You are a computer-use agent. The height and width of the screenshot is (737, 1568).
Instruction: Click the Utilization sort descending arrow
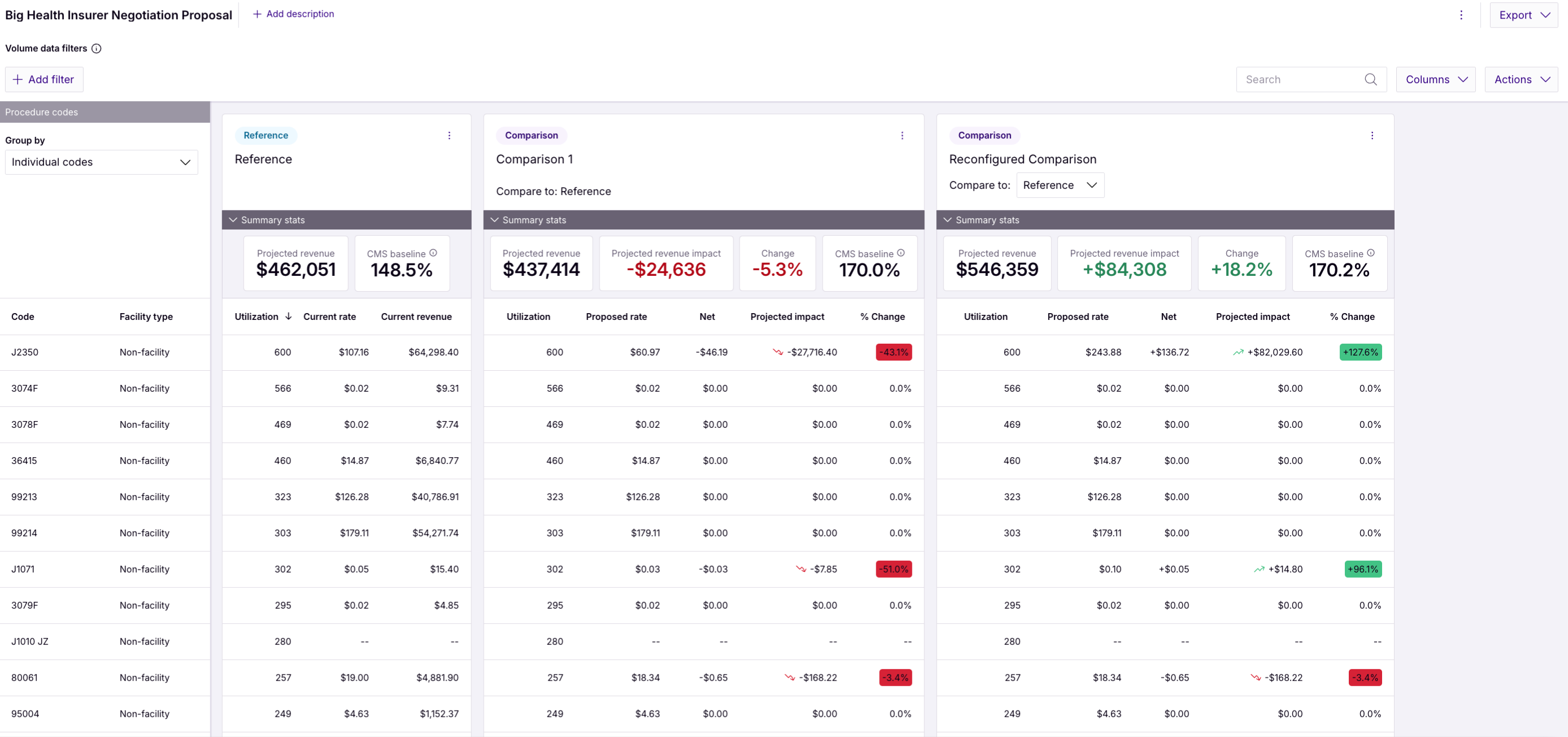289,316
